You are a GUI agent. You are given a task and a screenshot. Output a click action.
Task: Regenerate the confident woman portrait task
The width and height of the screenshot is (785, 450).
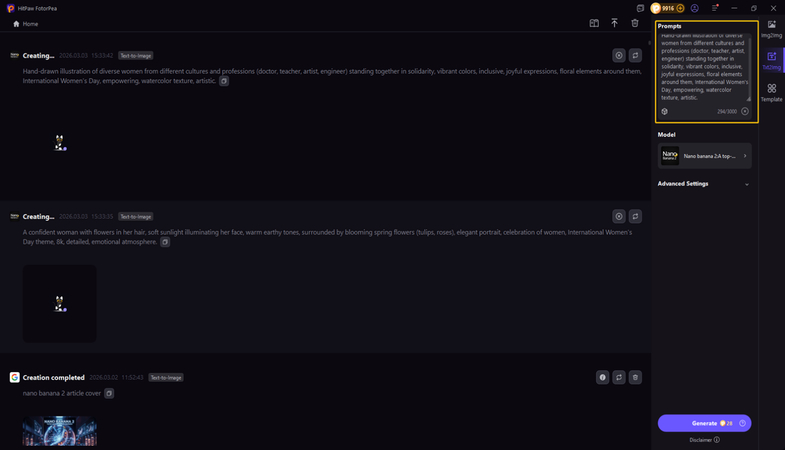pos(635,216)
